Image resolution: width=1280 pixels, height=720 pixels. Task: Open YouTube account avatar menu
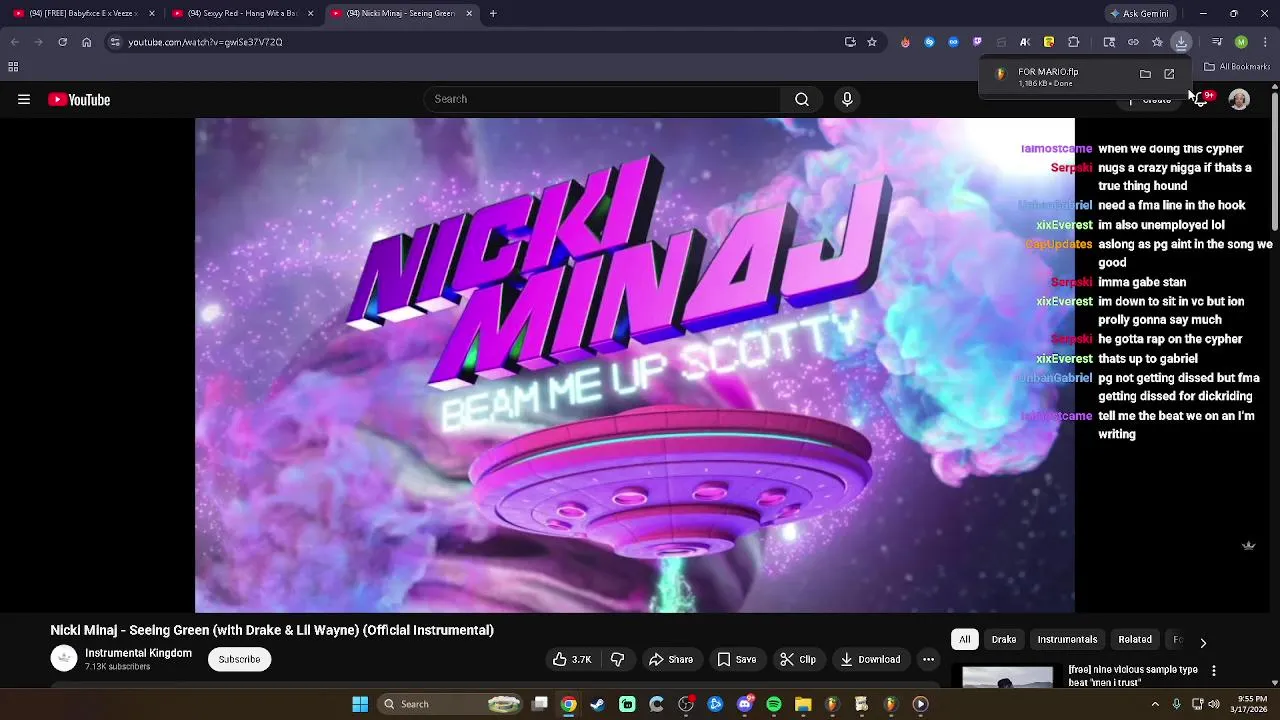(x=1239, y=99)
